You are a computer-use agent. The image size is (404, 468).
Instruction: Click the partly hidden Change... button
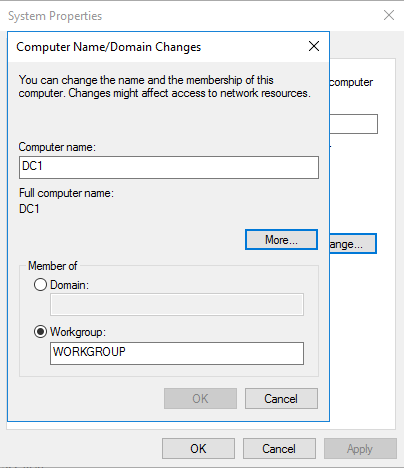coord(353,244)
